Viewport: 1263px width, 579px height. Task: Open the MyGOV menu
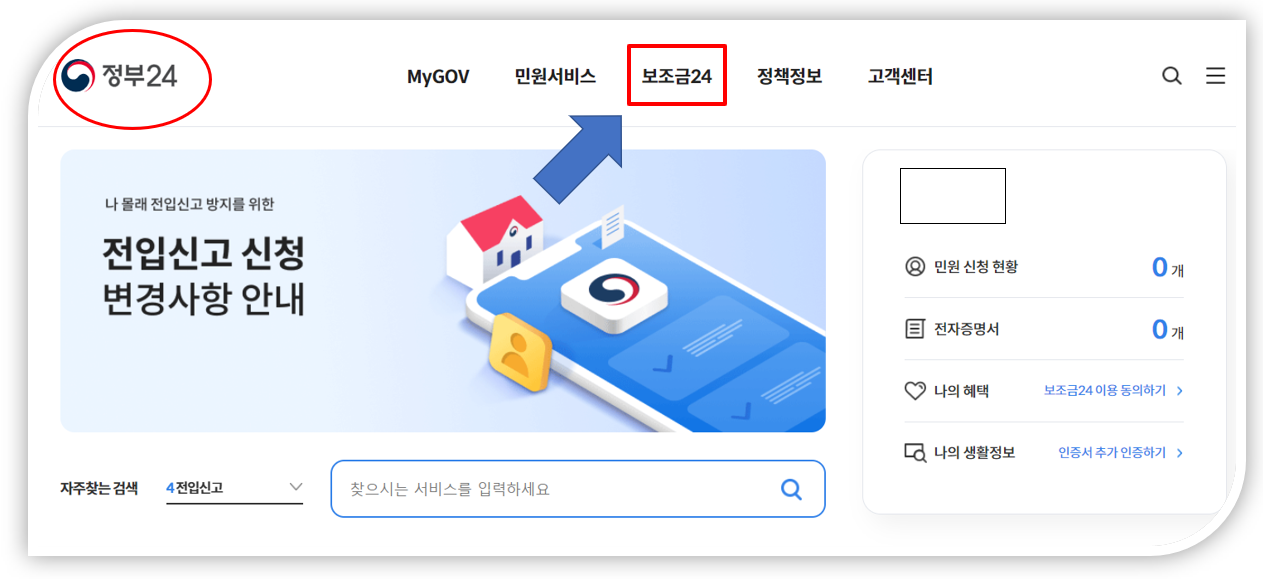click(x=438, y=76)
